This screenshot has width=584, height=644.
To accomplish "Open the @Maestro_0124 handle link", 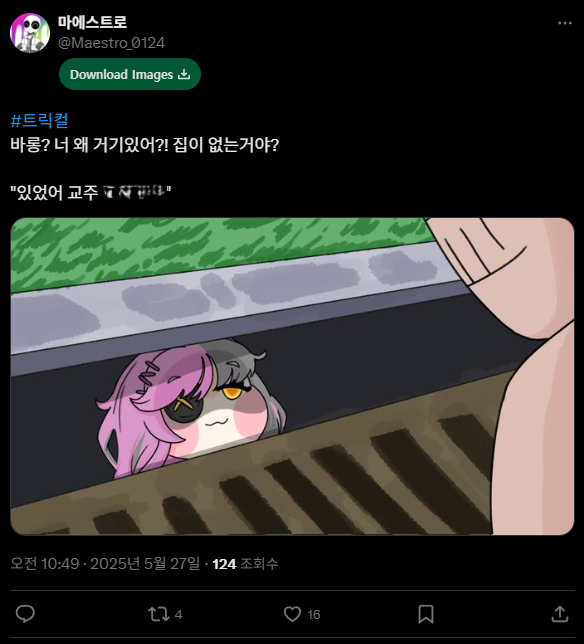I will point(111,43).
